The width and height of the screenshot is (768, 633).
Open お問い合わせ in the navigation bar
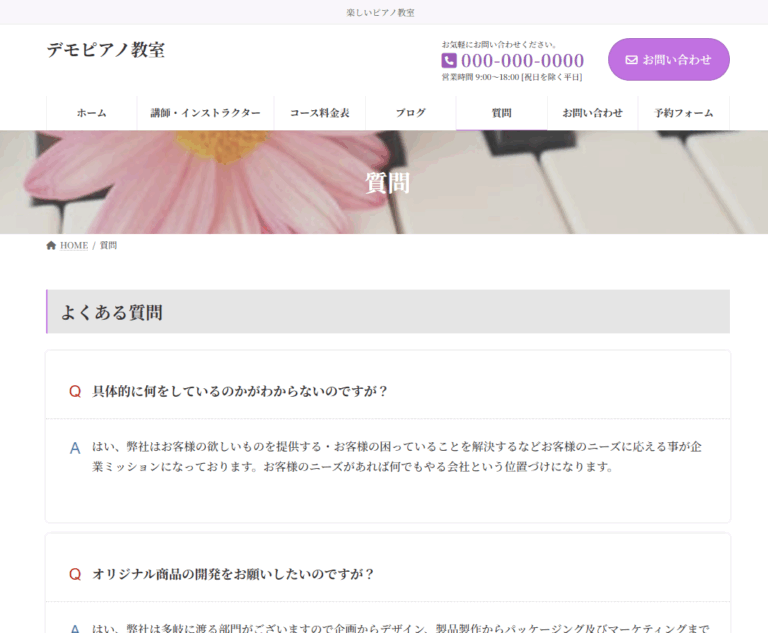tap(592, 113)
